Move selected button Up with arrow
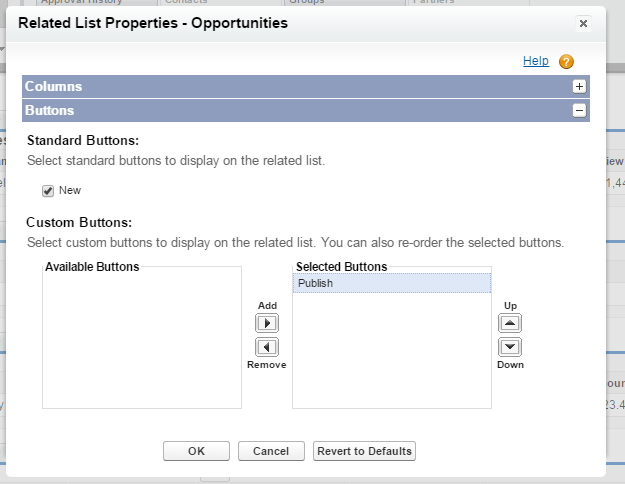 510,324
